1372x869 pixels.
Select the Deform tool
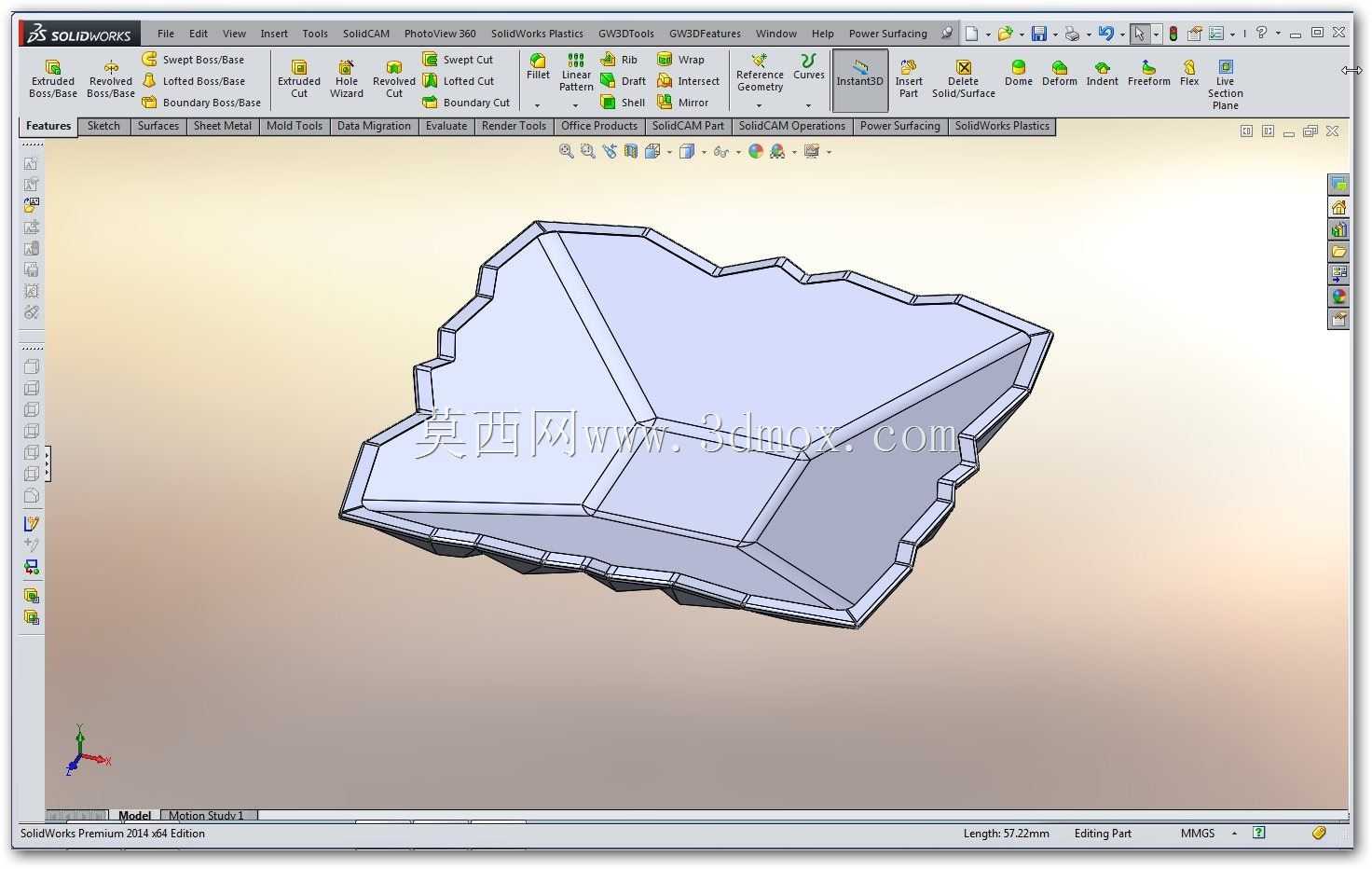1060,73
